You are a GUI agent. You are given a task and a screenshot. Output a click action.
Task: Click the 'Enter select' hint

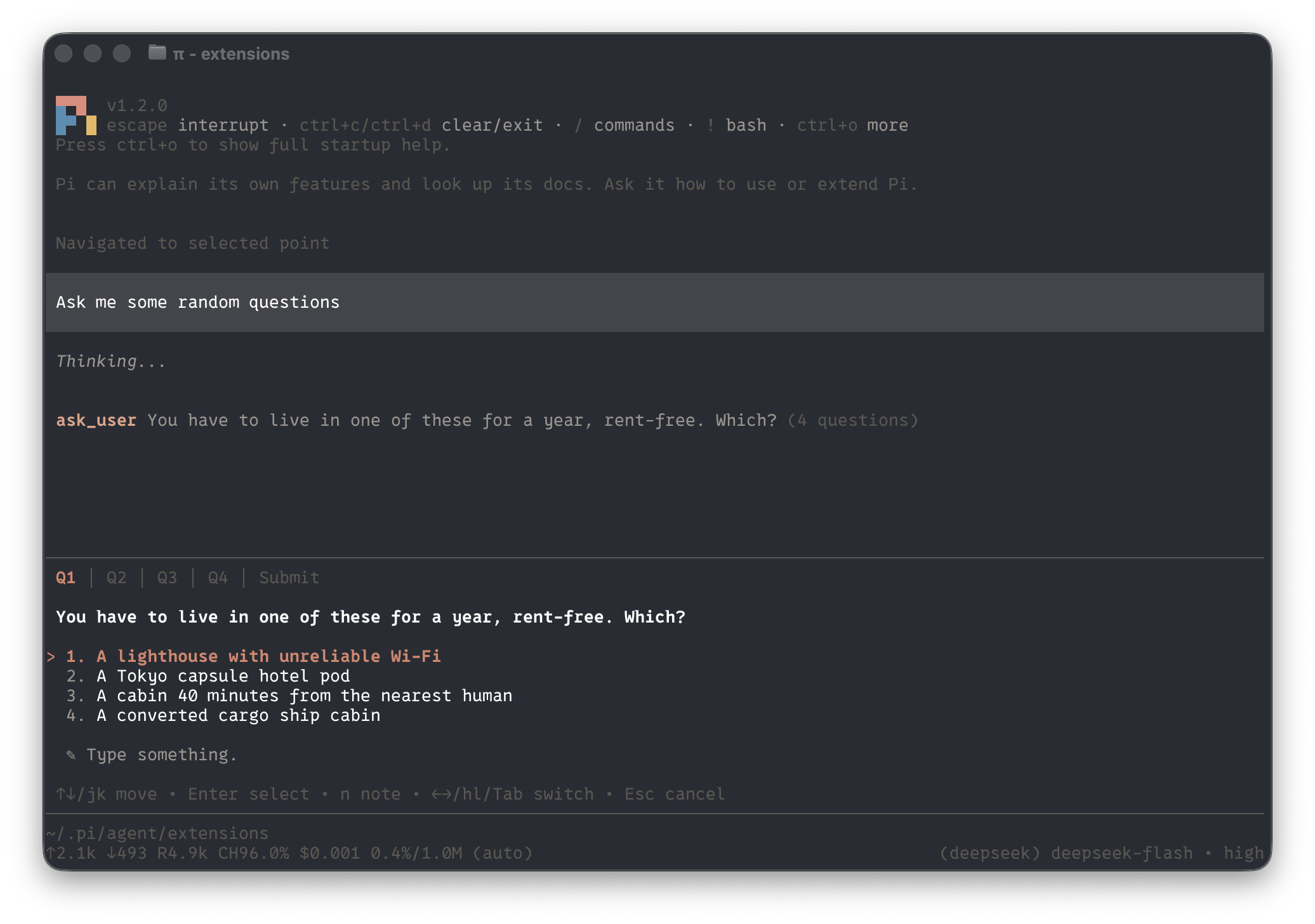click(x=248, y=794)
